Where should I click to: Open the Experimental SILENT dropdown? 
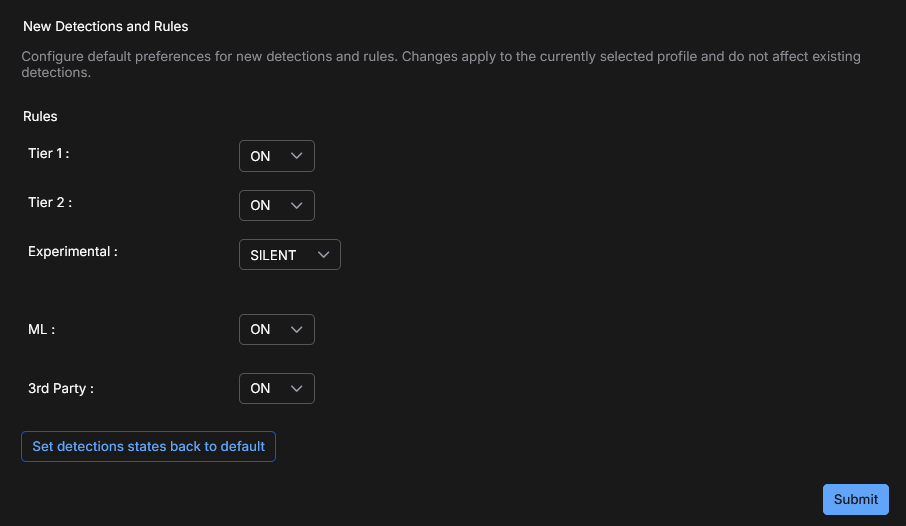(289, 255)
